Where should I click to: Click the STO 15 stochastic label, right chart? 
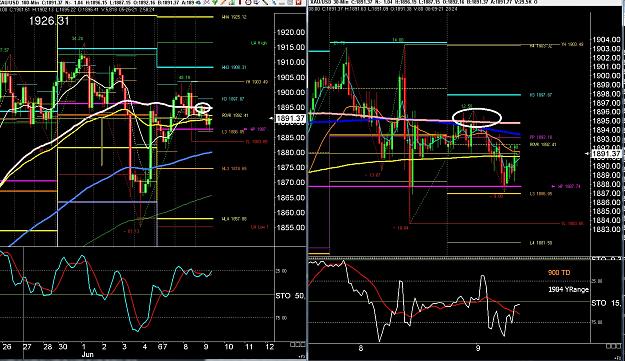[x=606, y=303]
